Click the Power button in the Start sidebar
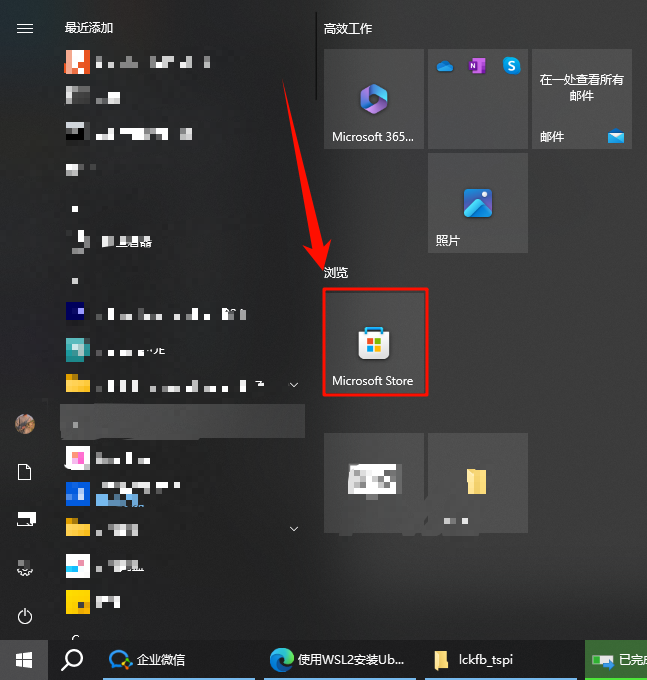The width and height of the screenshot is (647, 680). pyautogui.click(x=25, y=616)
